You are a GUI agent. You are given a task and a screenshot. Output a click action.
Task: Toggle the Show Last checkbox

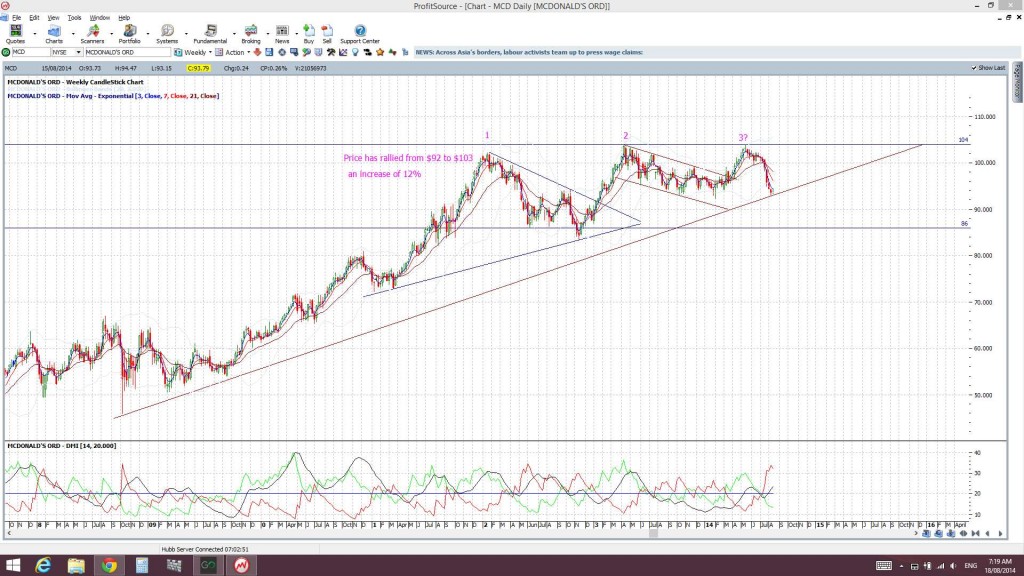[974, 68]
